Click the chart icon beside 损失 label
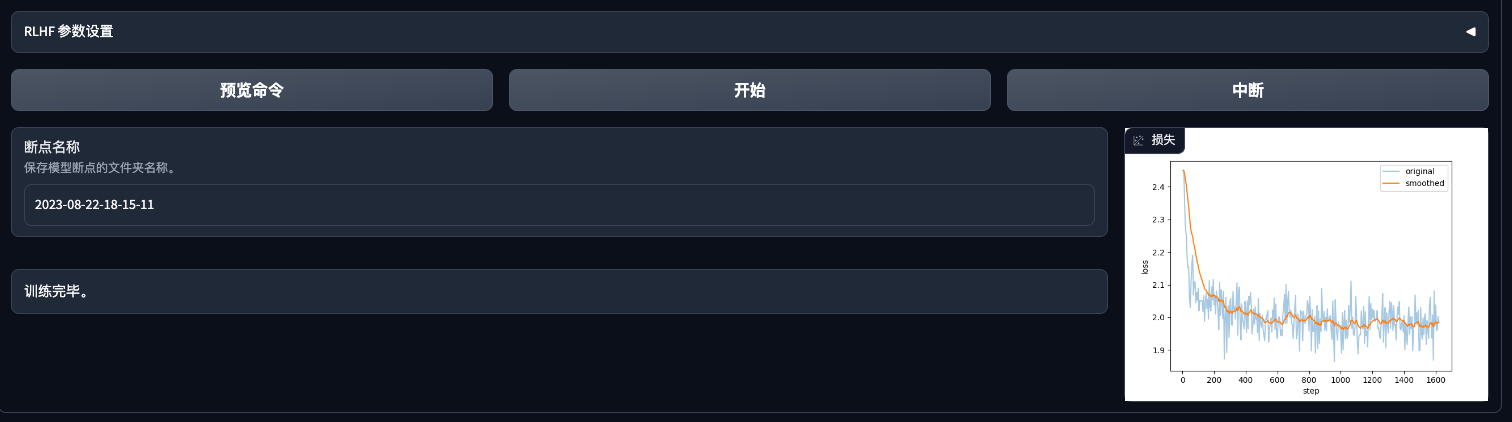1512x422 pixels. click(x=1138, y=141)
